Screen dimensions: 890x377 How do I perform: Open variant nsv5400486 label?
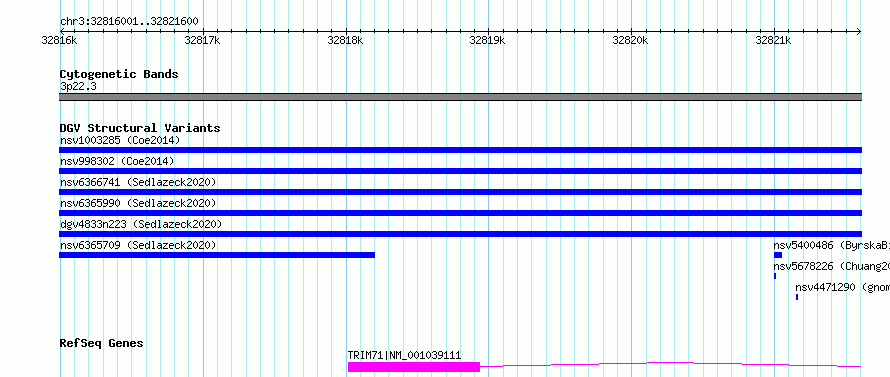coord(831,246)
